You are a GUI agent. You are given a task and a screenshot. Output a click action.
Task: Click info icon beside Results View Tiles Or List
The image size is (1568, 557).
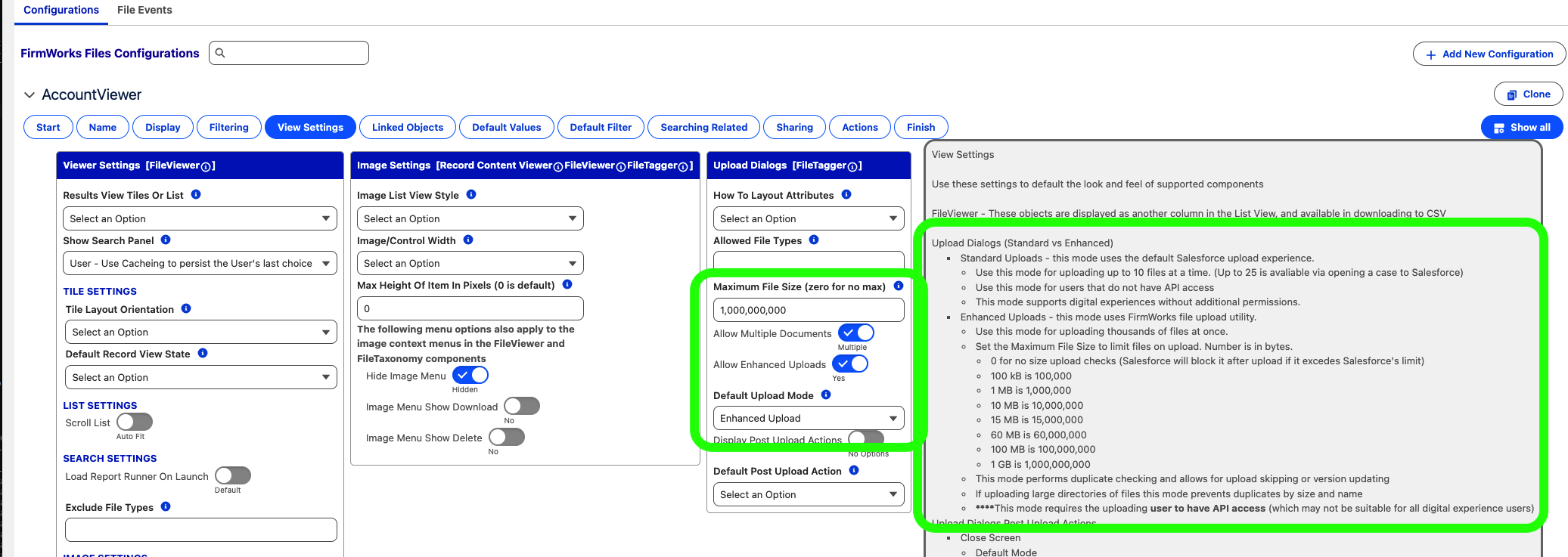(x=196, y=194)
